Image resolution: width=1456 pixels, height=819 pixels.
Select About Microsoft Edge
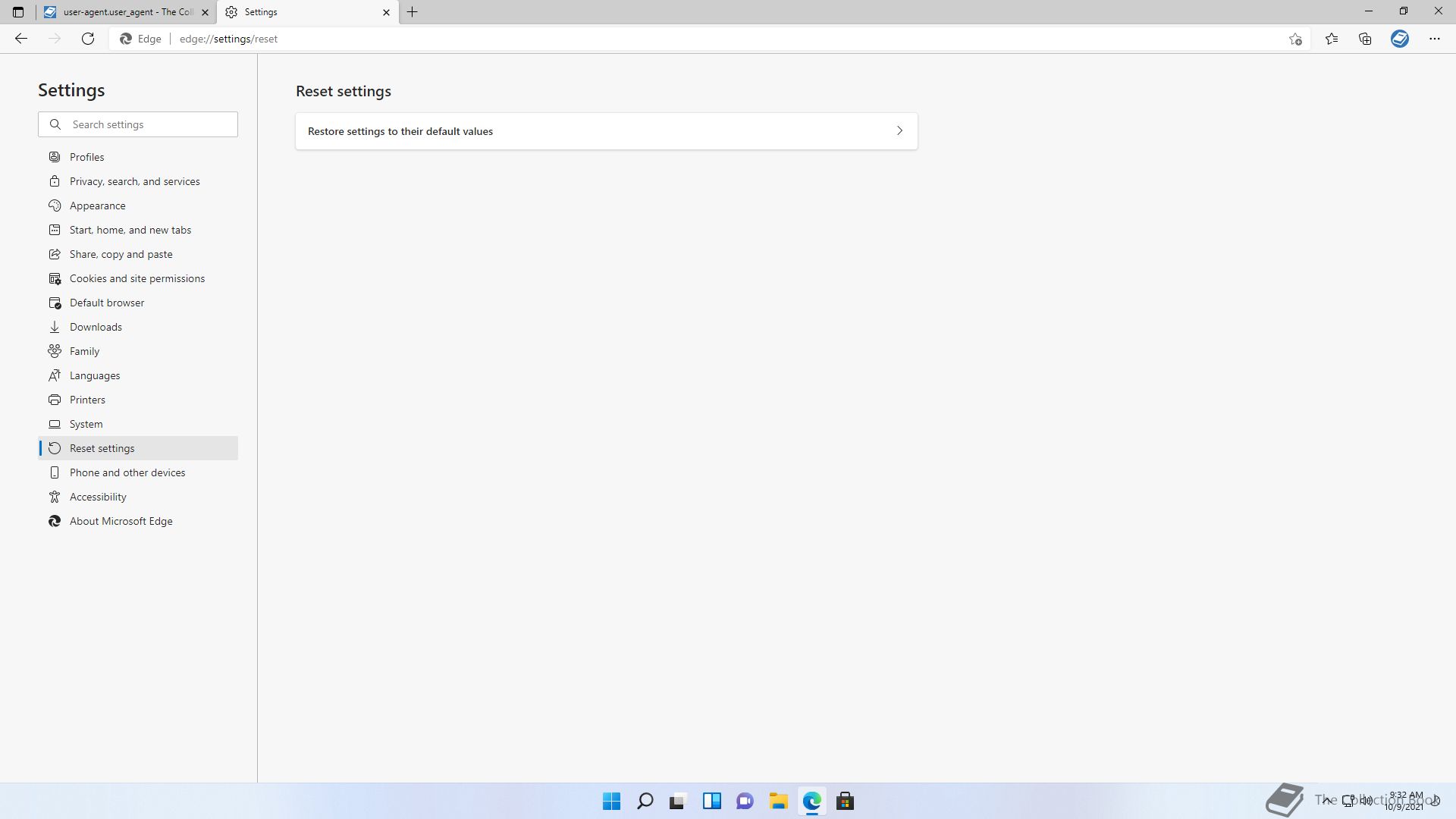121,521
